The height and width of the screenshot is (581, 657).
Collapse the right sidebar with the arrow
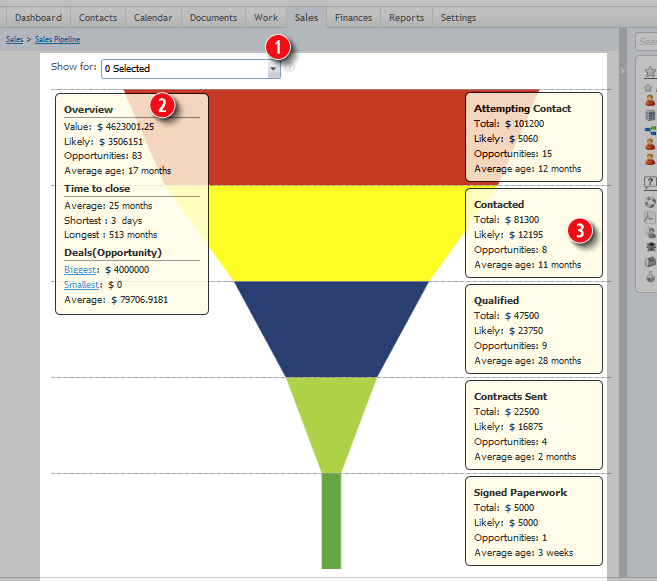[622, 70]
